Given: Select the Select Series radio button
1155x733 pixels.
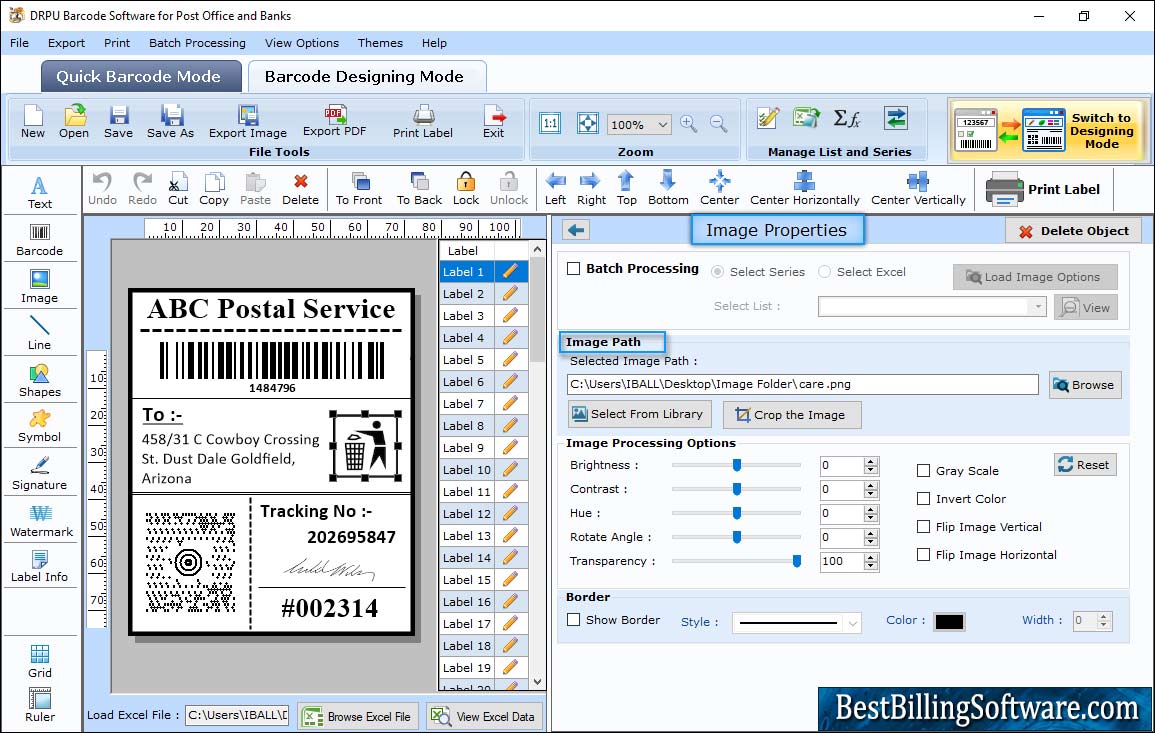Looking at the screenshot, I should 717,272.
